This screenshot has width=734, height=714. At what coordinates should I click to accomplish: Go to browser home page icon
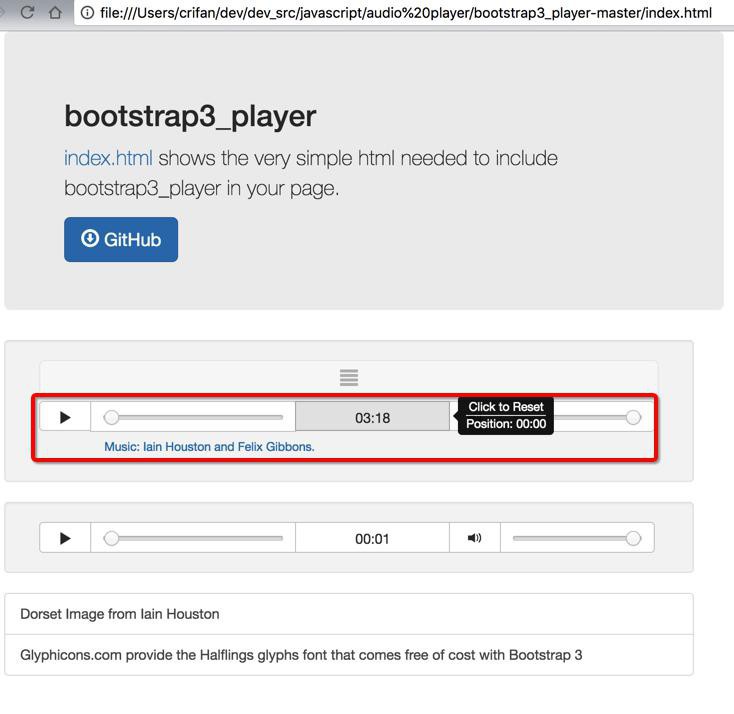pyautogui.click(x=55, y=12)
